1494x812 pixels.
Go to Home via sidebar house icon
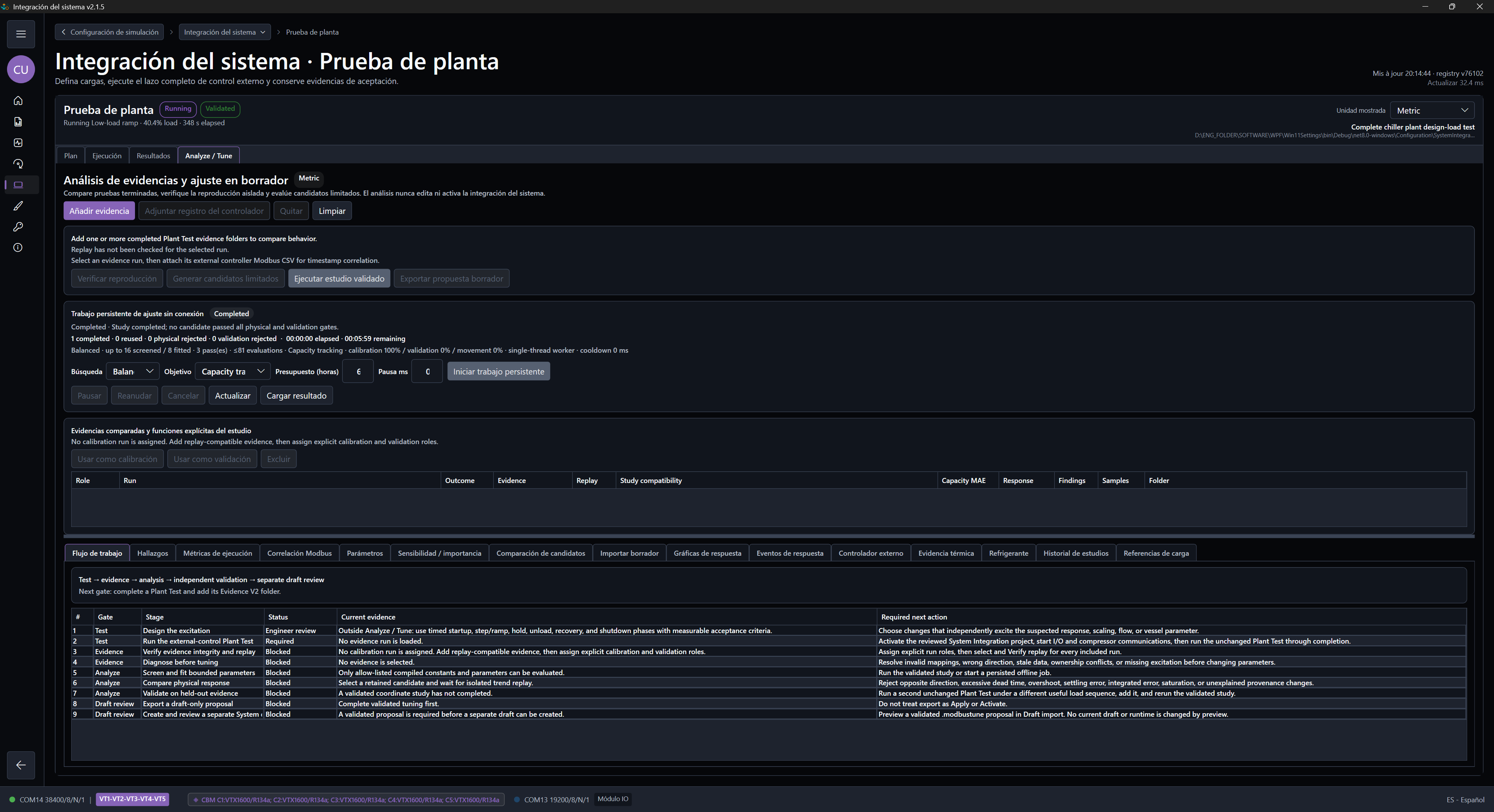[x=18, y=101]
